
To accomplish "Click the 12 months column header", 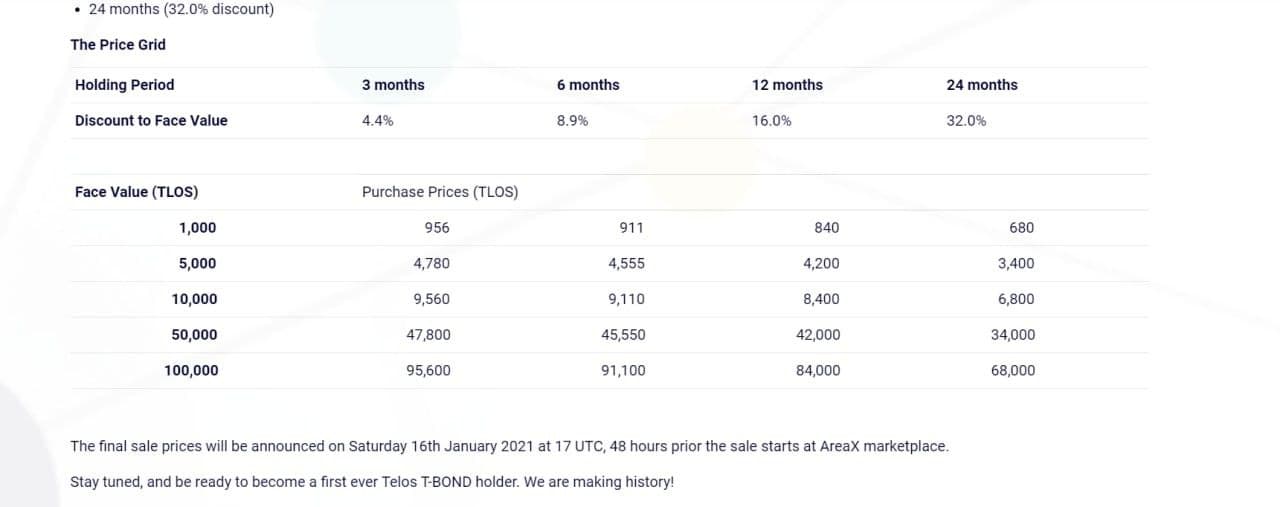I will coord(787,85).
